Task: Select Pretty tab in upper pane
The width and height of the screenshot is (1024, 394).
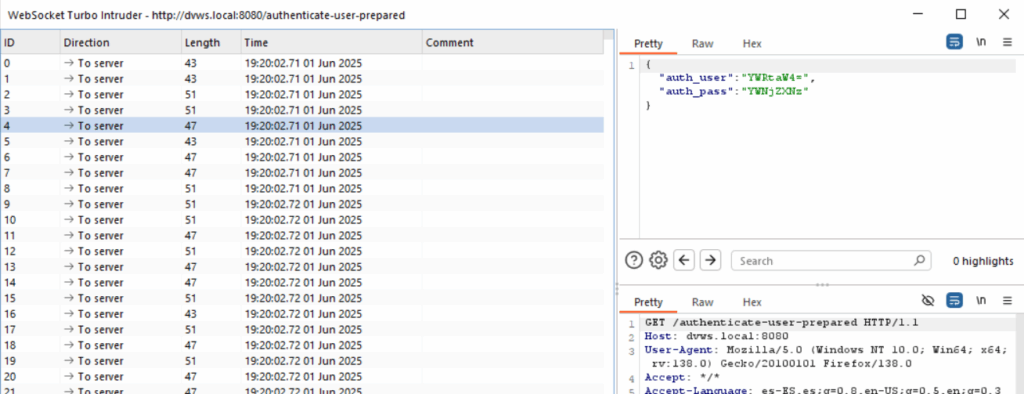Action: [648, 44]
